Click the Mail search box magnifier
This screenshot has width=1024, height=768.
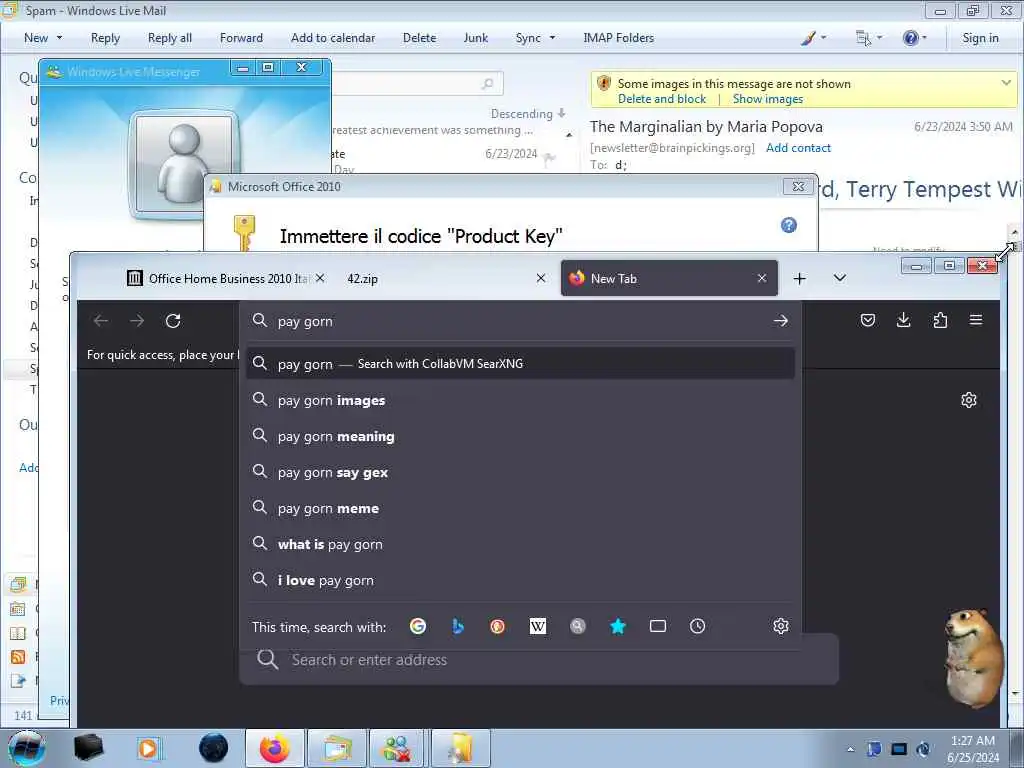click(488, 84)
